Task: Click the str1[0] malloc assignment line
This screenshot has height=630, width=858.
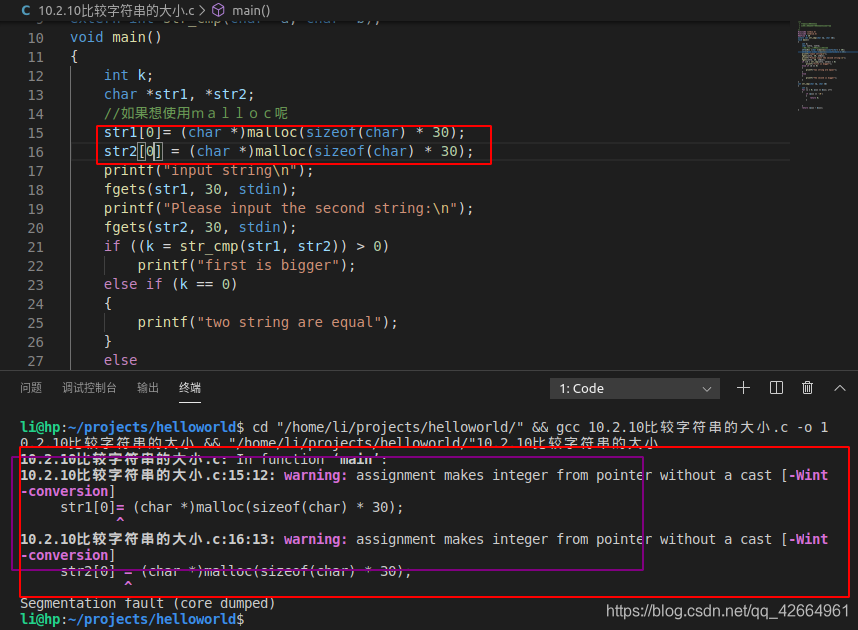Action: pyautogui.click(x=285, y=132)
